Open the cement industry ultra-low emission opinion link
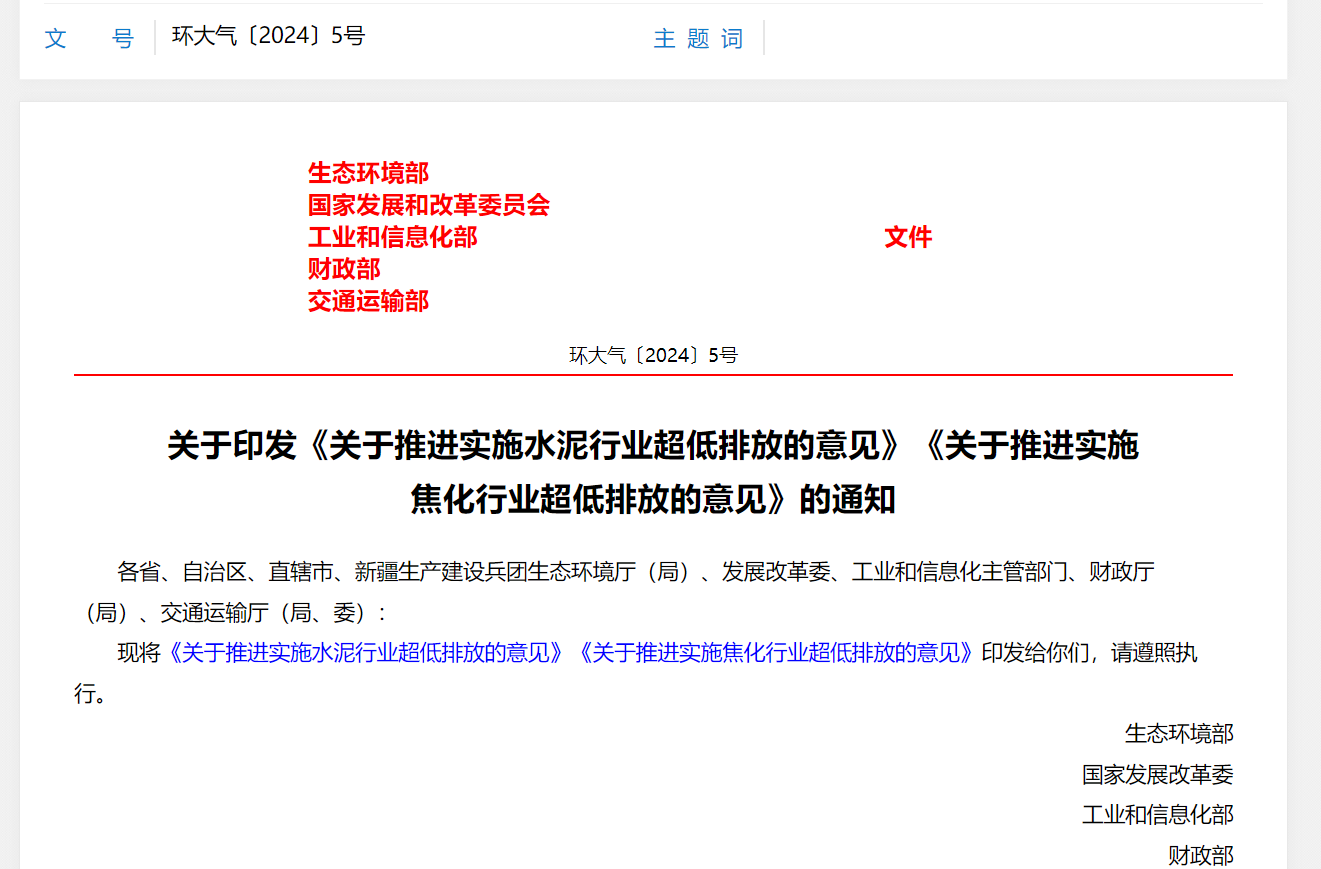This screenshot has width=1321, height=869. (x=369, y=653)
